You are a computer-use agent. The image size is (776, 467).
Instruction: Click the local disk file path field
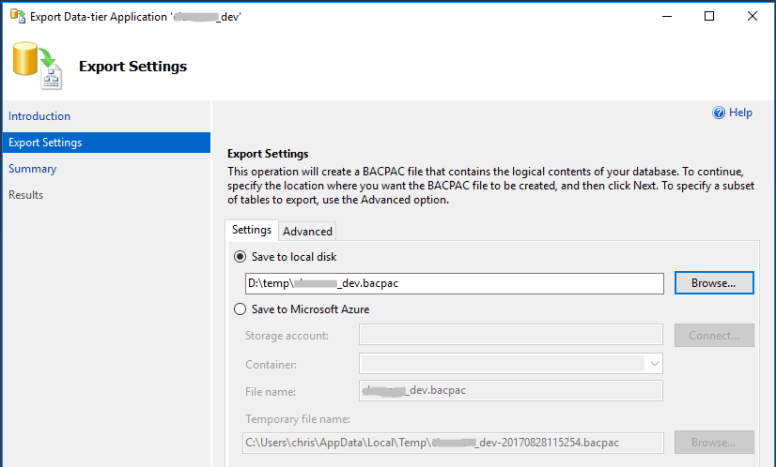454,283
